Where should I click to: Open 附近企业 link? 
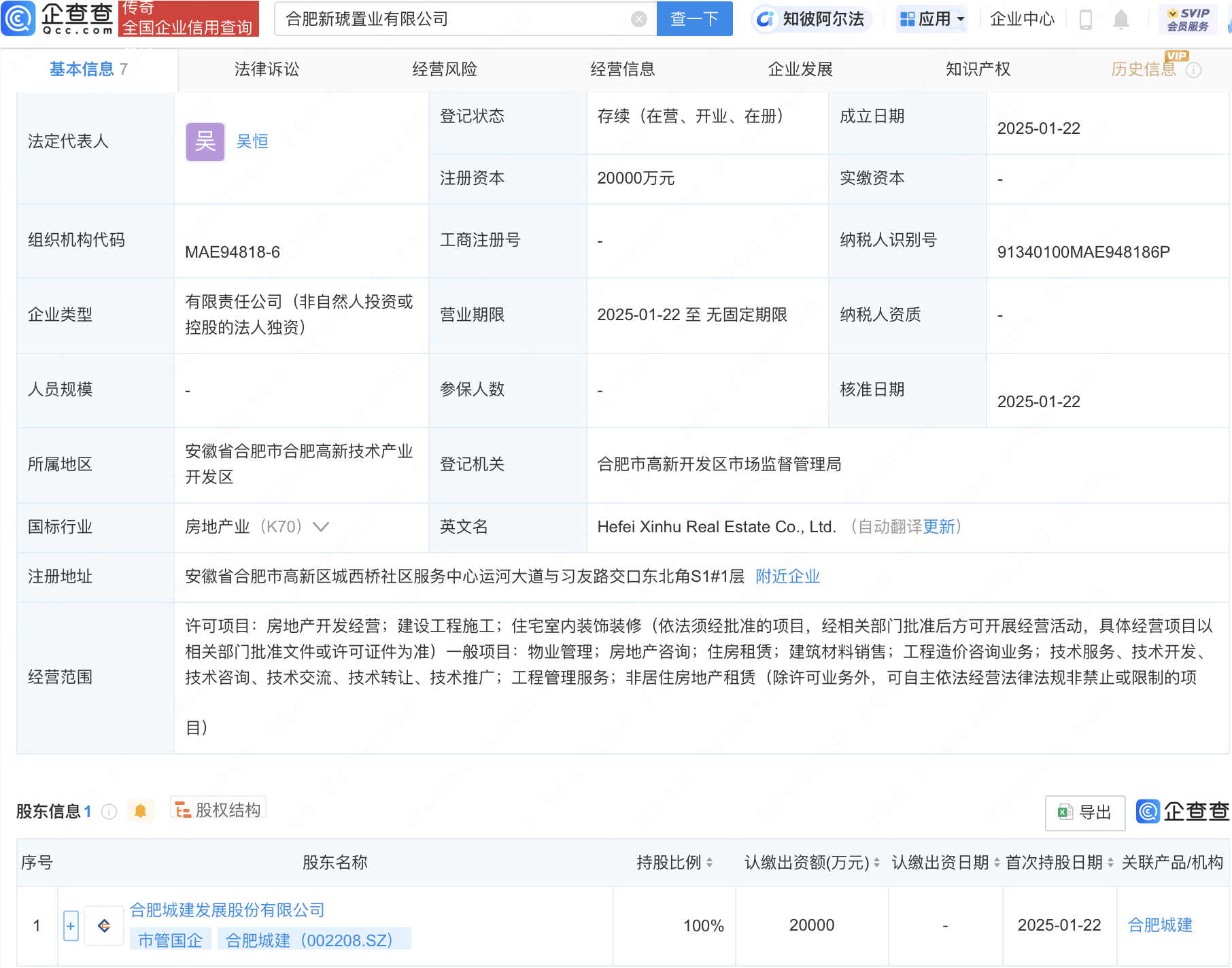point(788,576)
